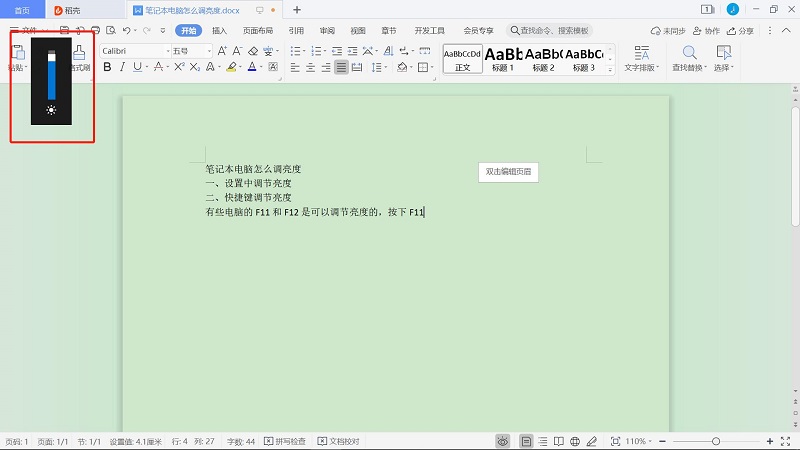Click the clear formatting eraser icon
Image resolution: width=800 pixels, height=450 pixels.
pos(253,50)
